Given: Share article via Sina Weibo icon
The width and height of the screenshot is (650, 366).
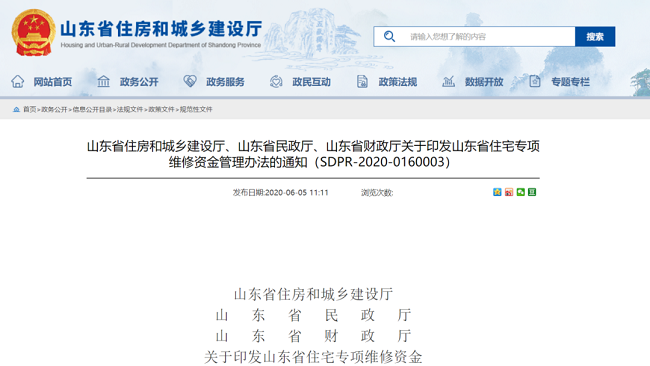Looking at the screenshot, I should click(509, 192).
